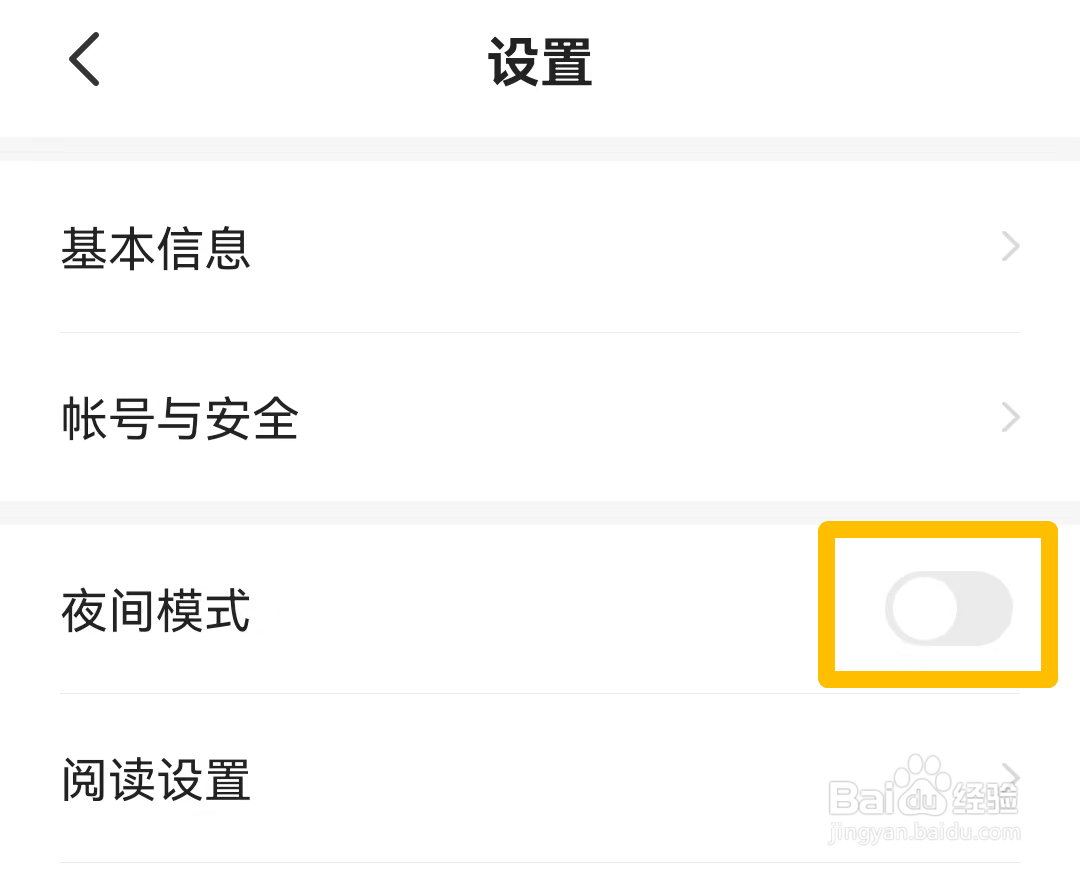Click the jingyan.baidu.com watermark link
Viewport: 1080px width, 869px height.
[x=923, y=833]
